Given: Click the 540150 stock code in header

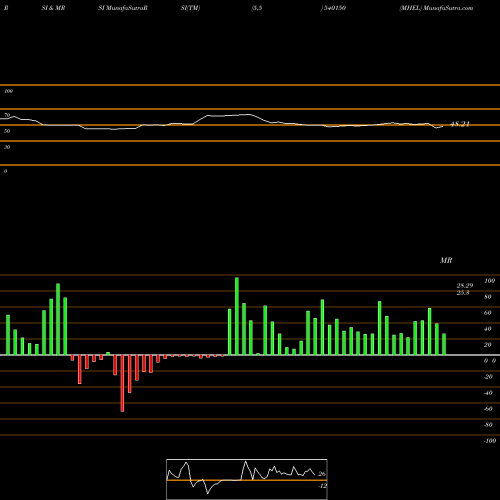Looking at the screenshot, I should pyautogui.click(x=335, y=8).
